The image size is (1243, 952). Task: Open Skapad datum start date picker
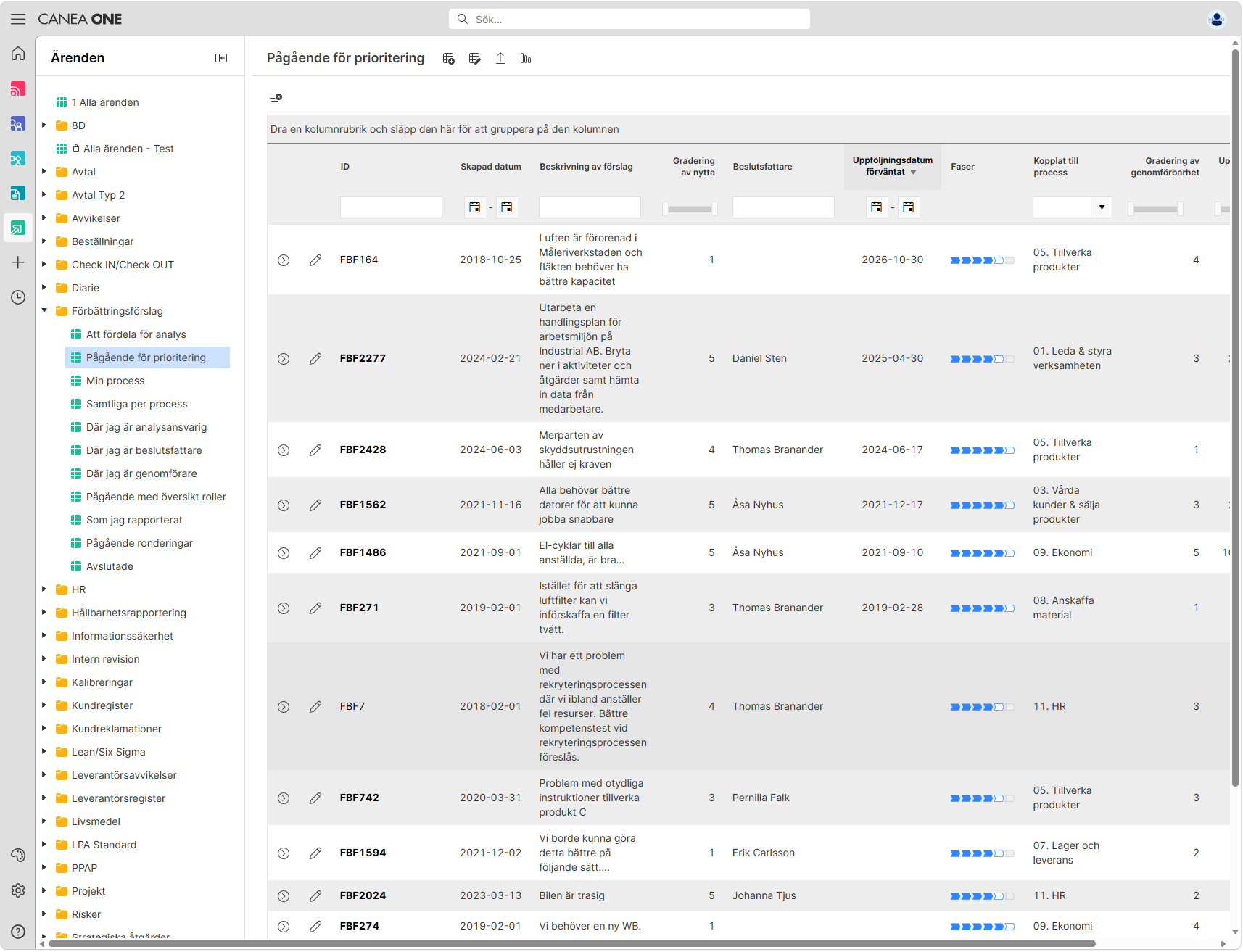(475, 207)
